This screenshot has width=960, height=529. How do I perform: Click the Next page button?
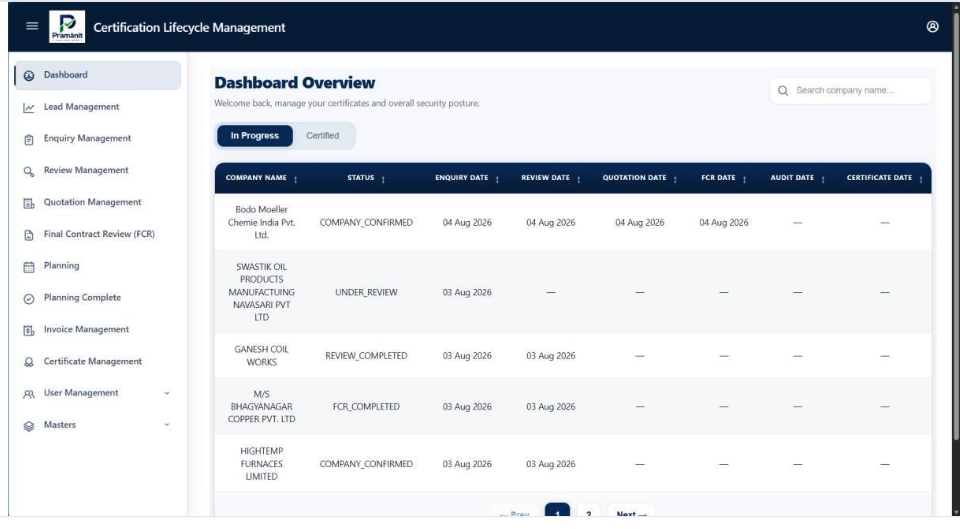pyautogui.click(x=631, y=511)
